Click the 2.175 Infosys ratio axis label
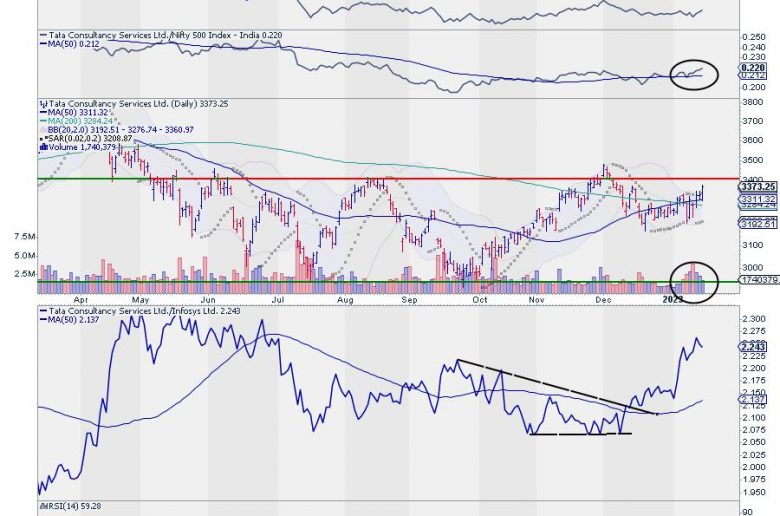The image size is (780, 516). click(x=754, y=381)
